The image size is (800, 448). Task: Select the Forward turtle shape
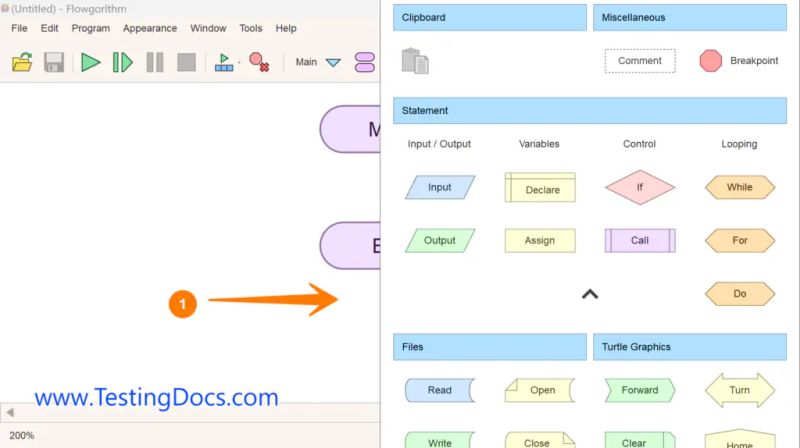(x=640, y=390)
